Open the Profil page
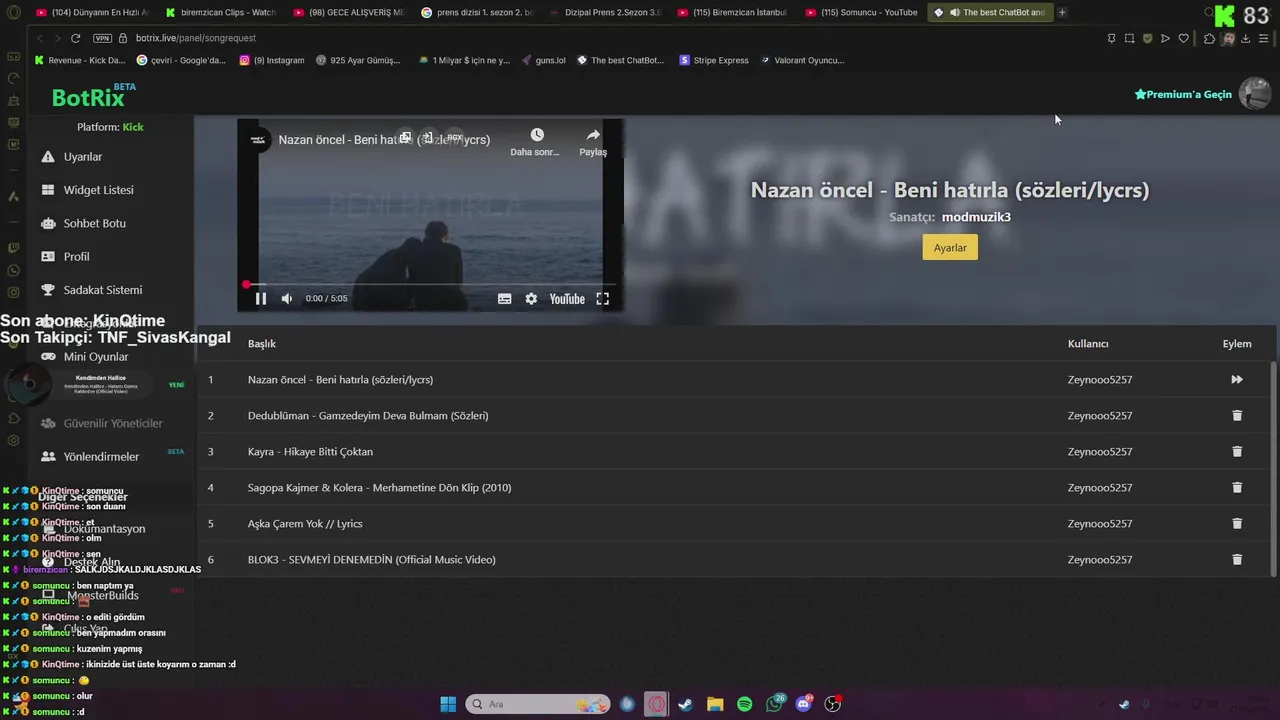The image size is (1280, 720). click(76, 256)
